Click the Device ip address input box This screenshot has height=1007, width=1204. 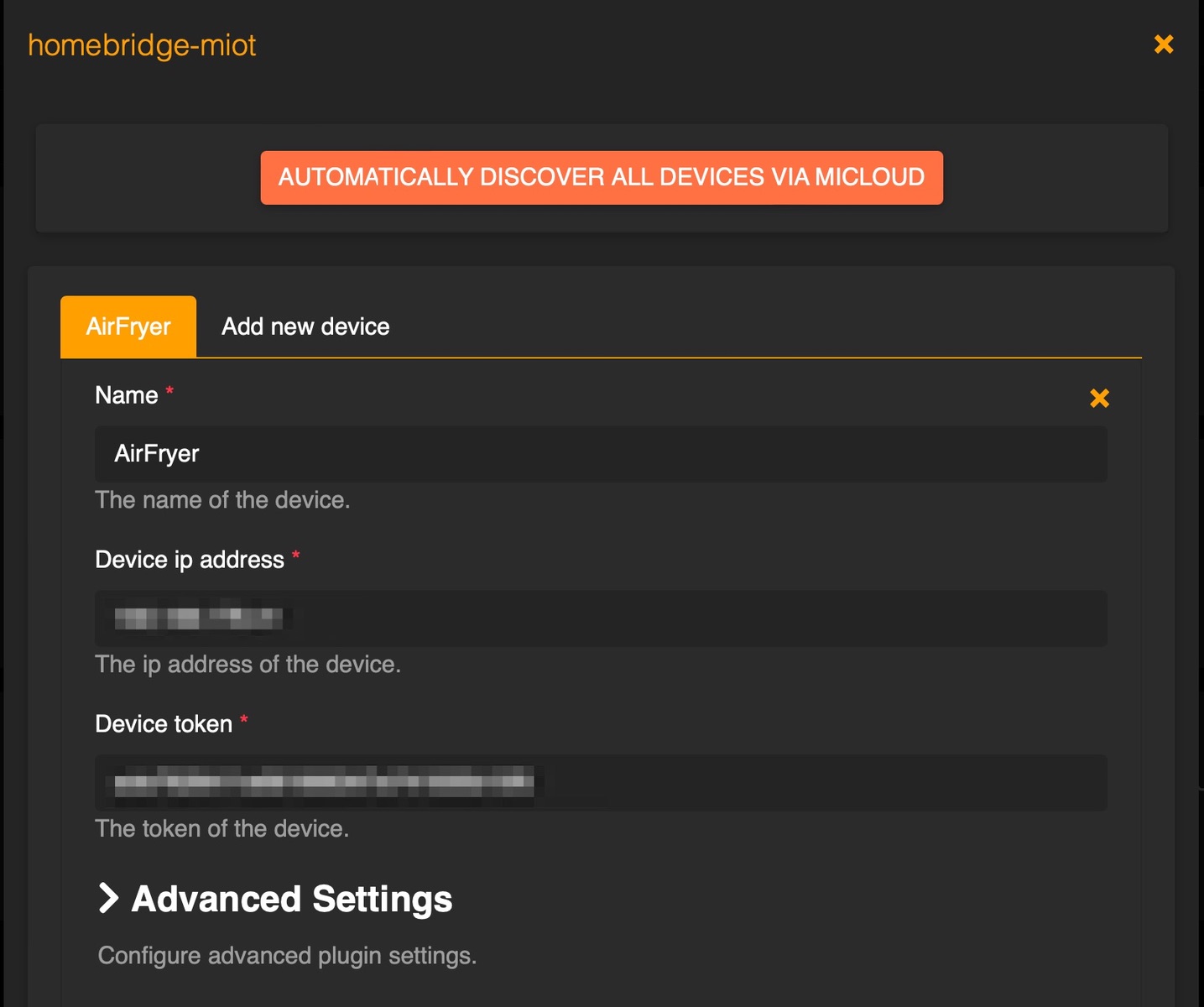601,618
